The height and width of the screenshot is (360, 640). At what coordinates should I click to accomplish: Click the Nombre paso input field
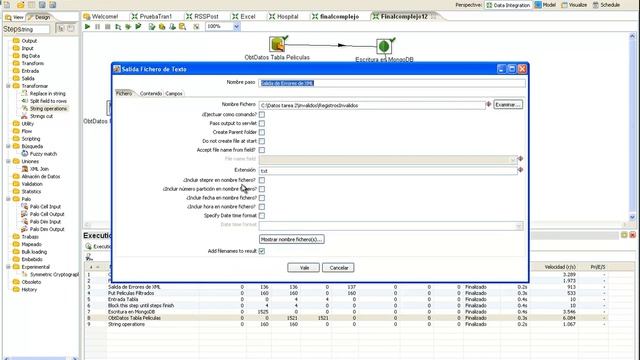(392, 83)
